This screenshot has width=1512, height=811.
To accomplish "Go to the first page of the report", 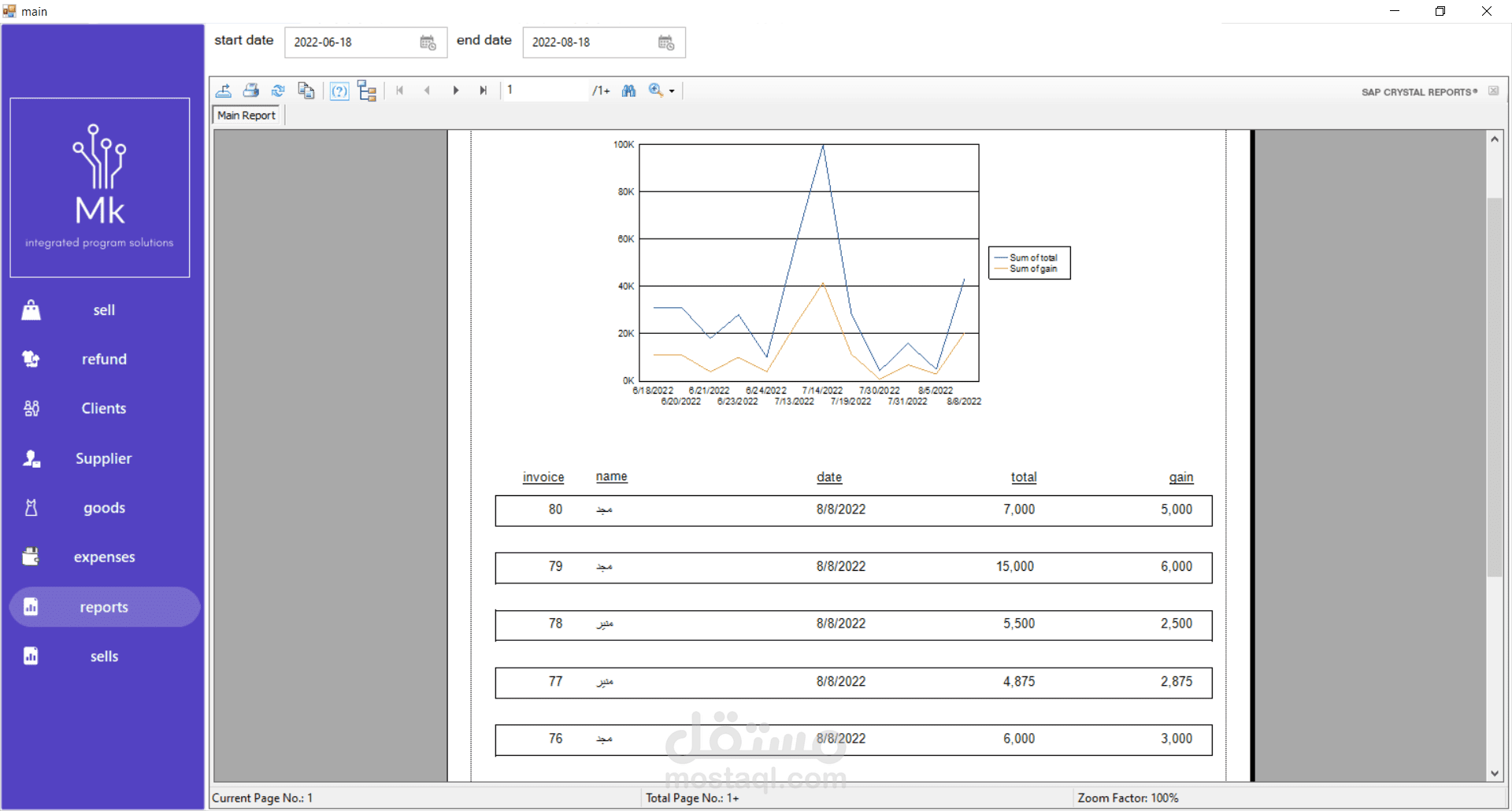I will click(x=400, y=91).
